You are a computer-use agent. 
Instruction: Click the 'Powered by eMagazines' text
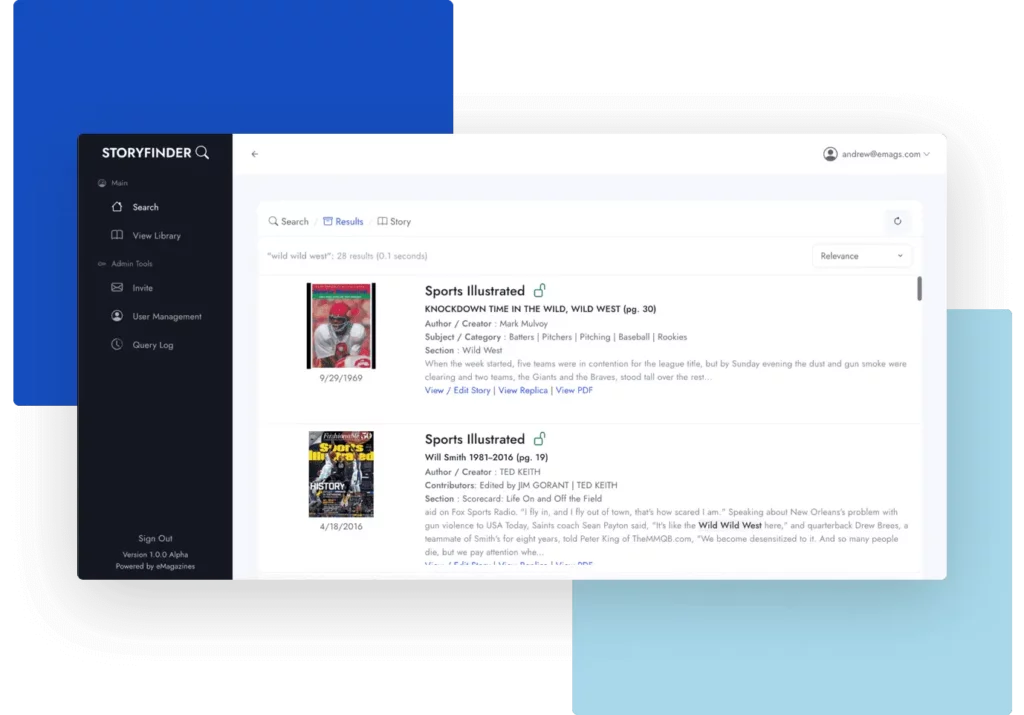[x=155, y=566]
